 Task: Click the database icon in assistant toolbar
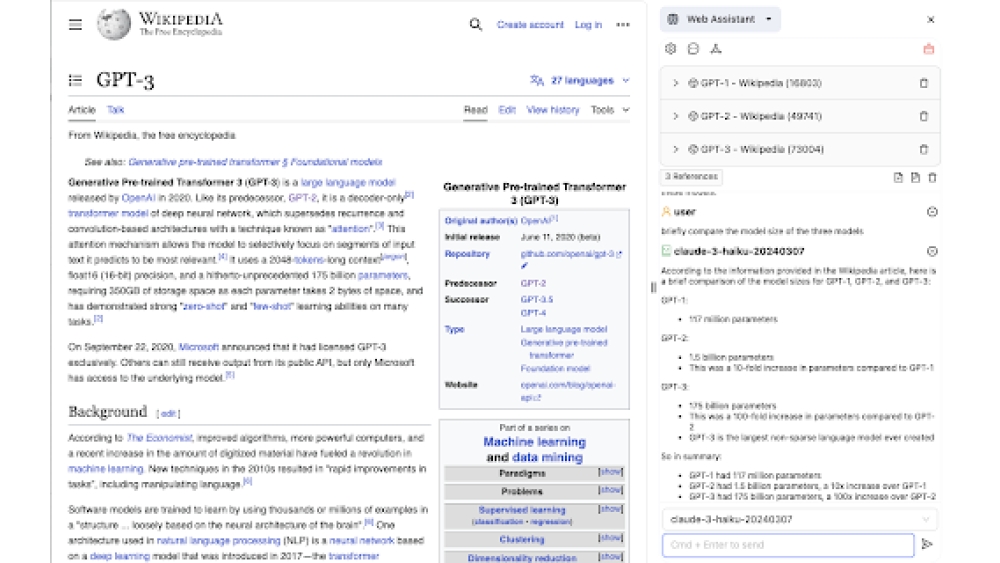coord(693,48)
